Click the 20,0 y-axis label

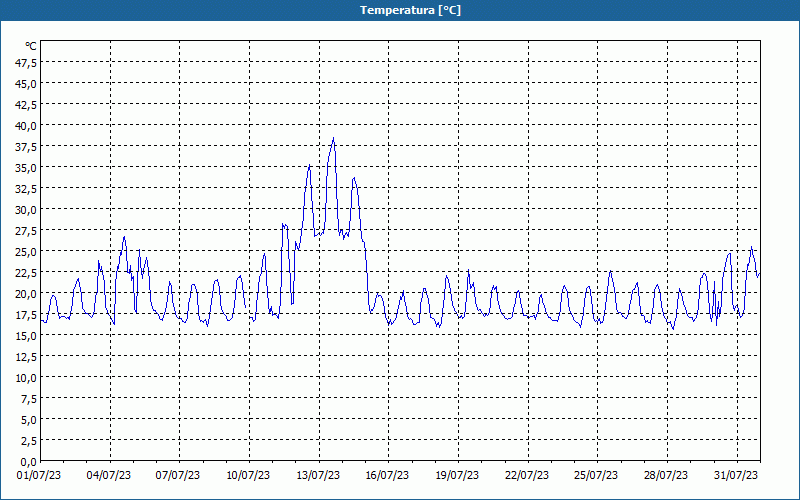(x=27, y=293)
